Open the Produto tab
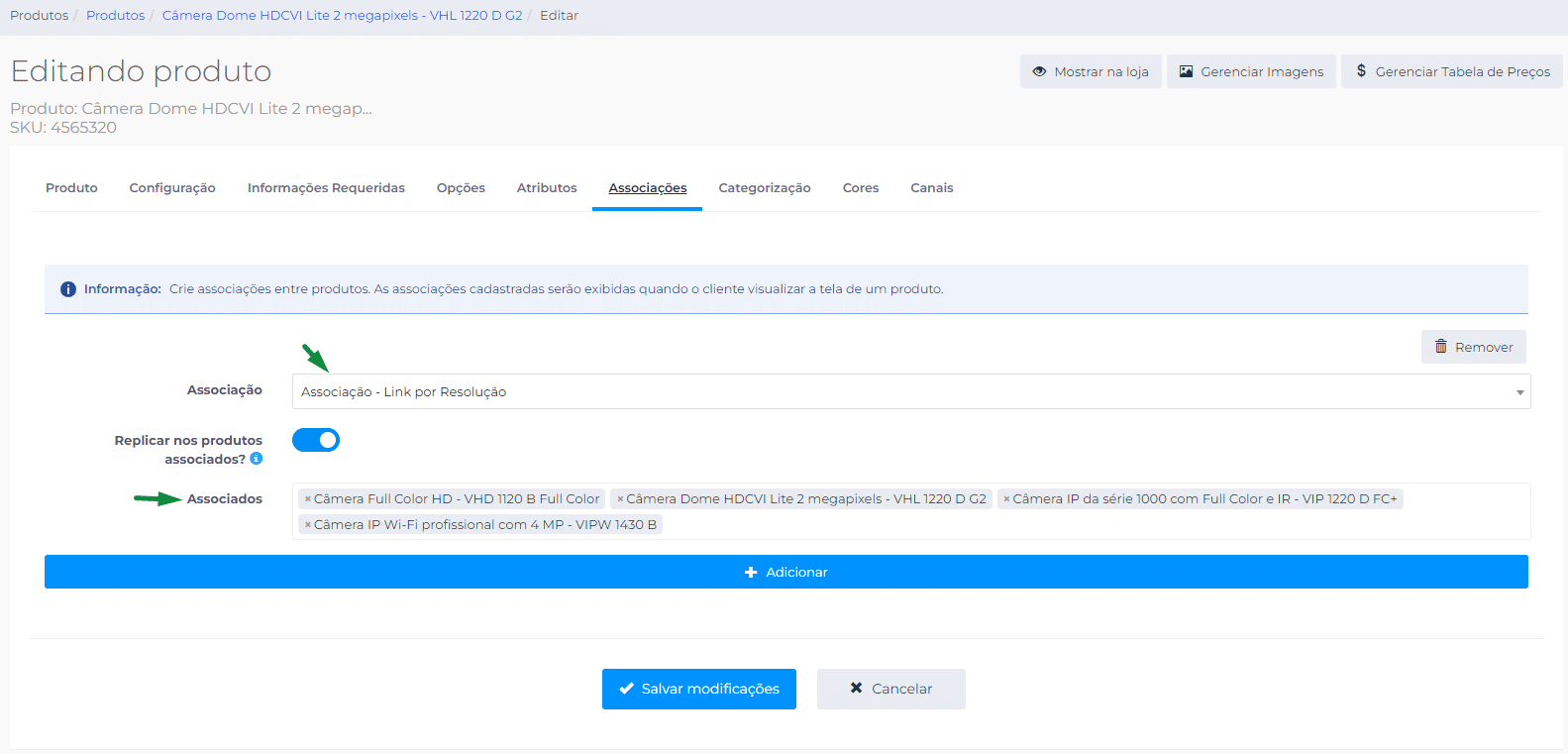 71,188
